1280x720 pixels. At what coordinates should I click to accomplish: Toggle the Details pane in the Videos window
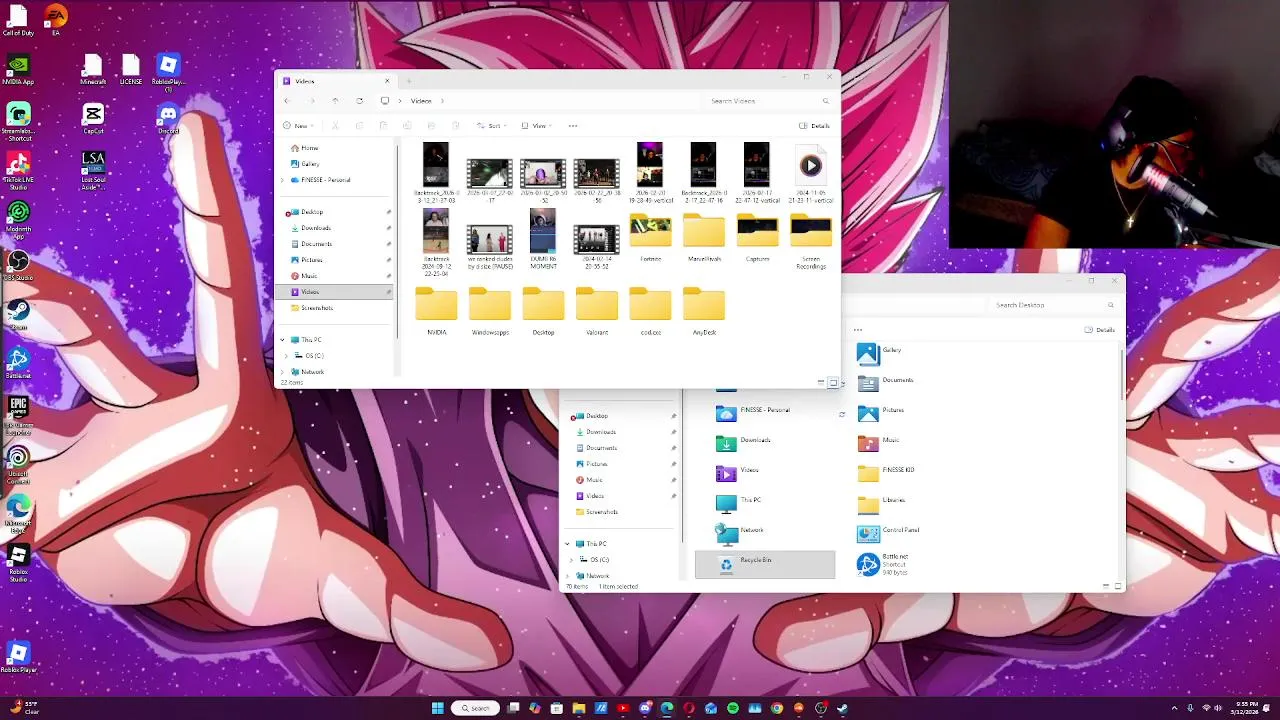coord(814,126)
